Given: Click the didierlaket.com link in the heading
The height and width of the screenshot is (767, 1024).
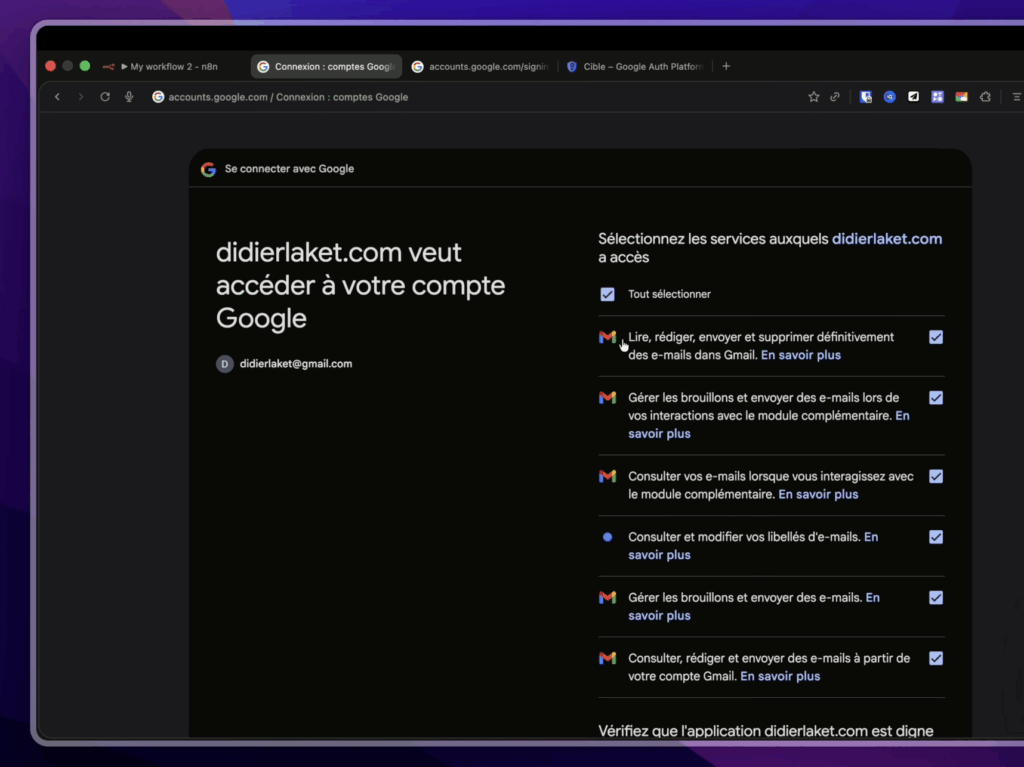Looking at the screenshot, I should (x=886, y=239).
